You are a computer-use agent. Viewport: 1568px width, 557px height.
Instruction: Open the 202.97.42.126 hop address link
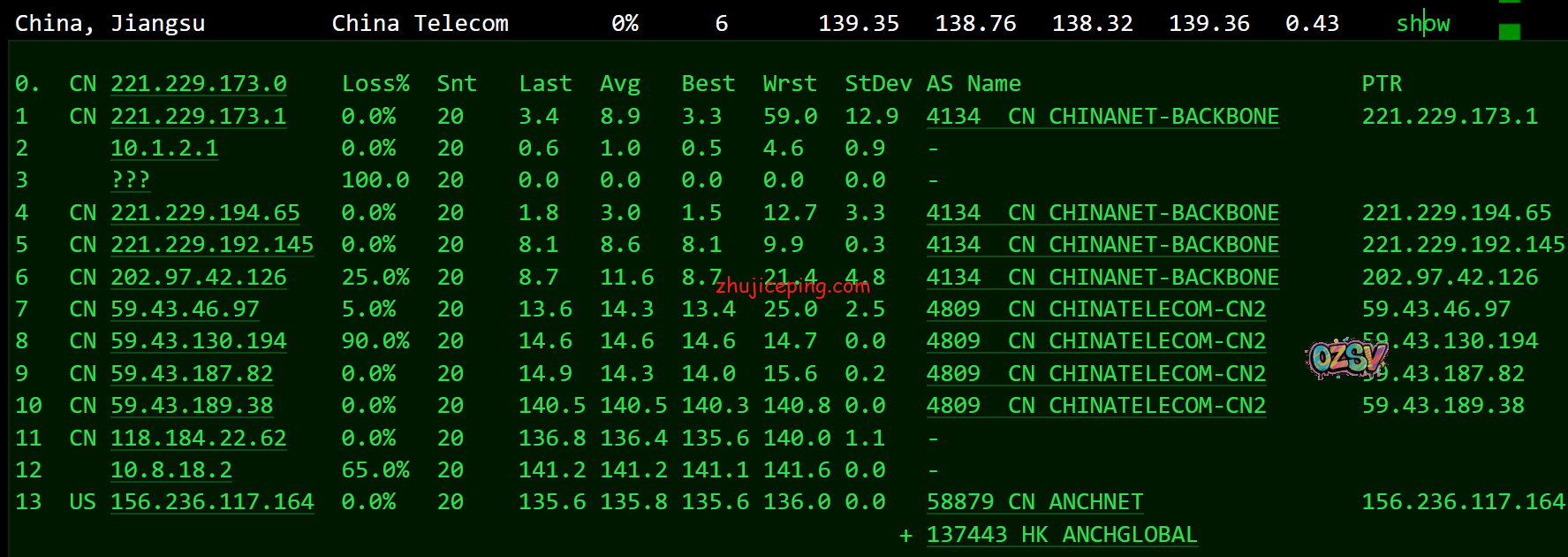[198, 278]
